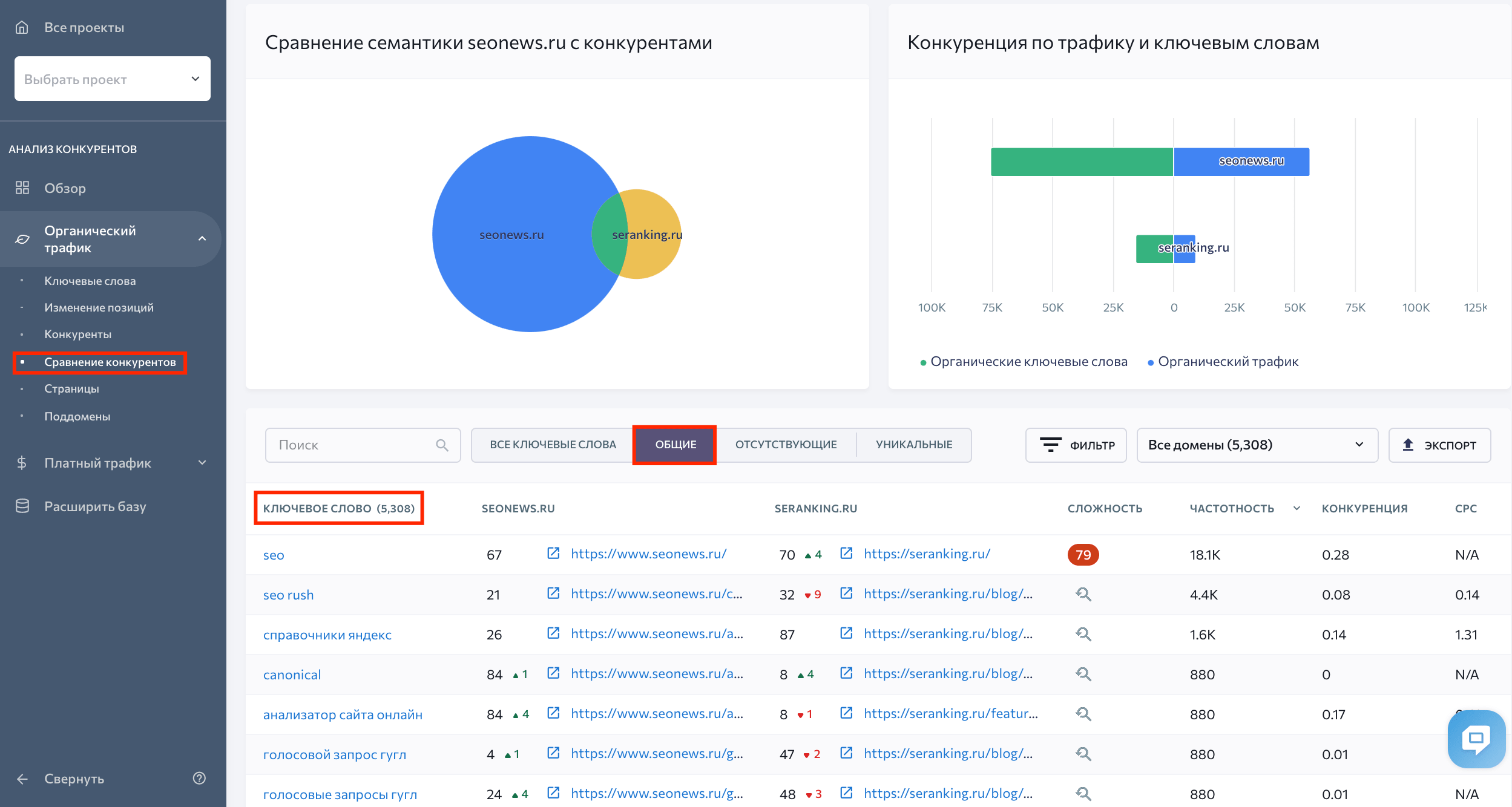
Task: Click the search magnifier icon in Поиск
Action: [x=442, y=445]
